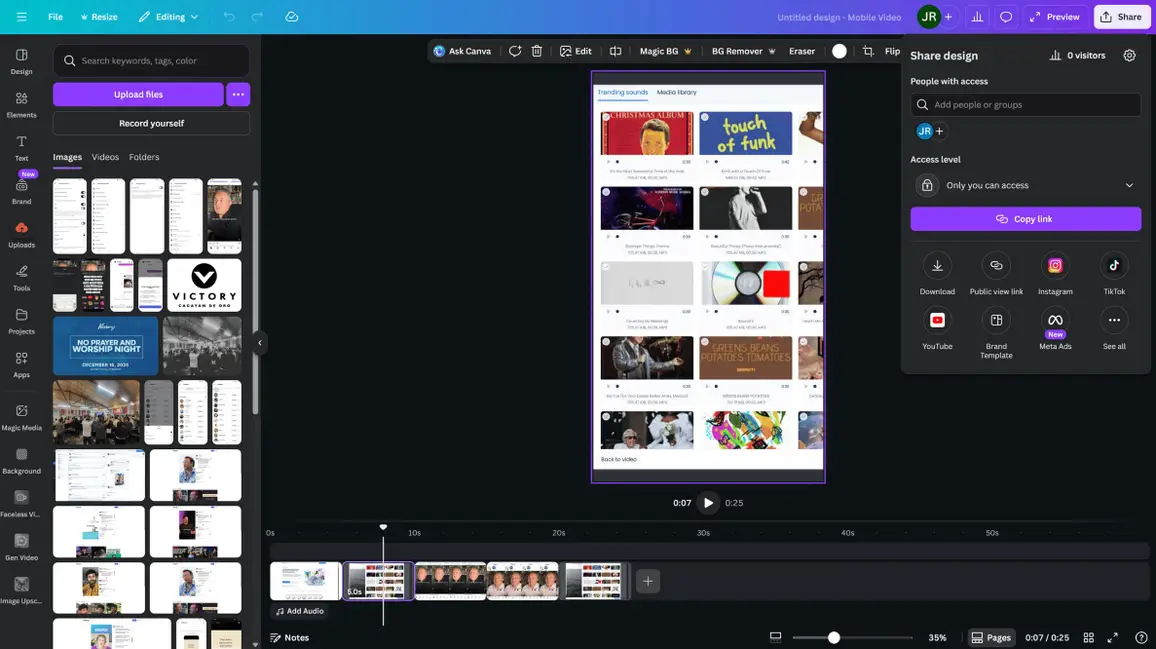1156x649 pixels.
Task: Toggle the Pages view button
Action: pos(990,637)
